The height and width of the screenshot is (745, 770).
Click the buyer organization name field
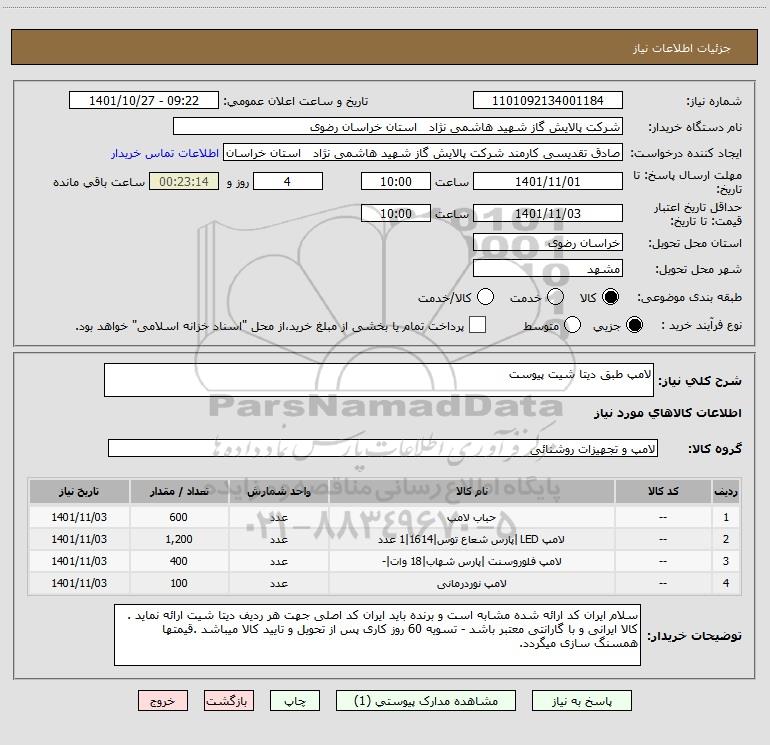click(398, 127)
